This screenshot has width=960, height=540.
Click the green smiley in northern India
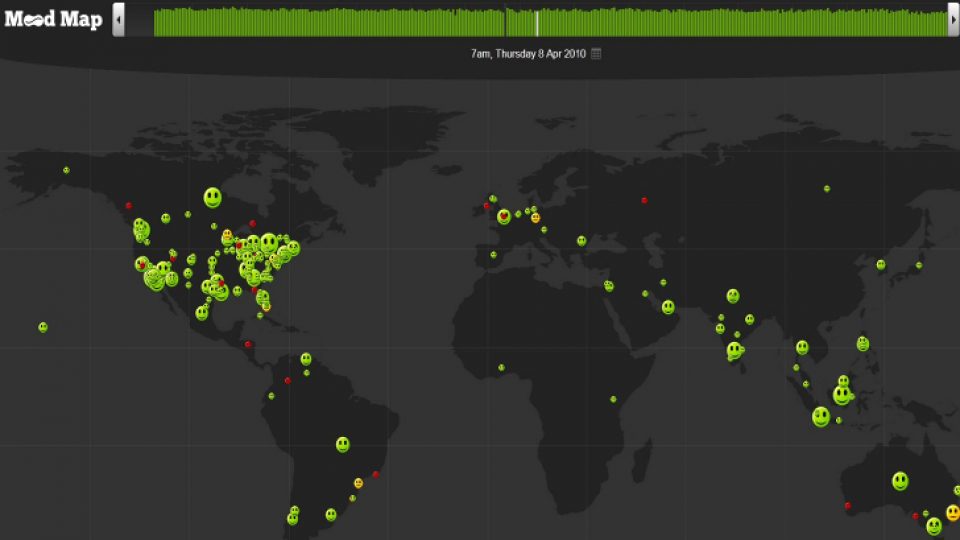point(733,296)
